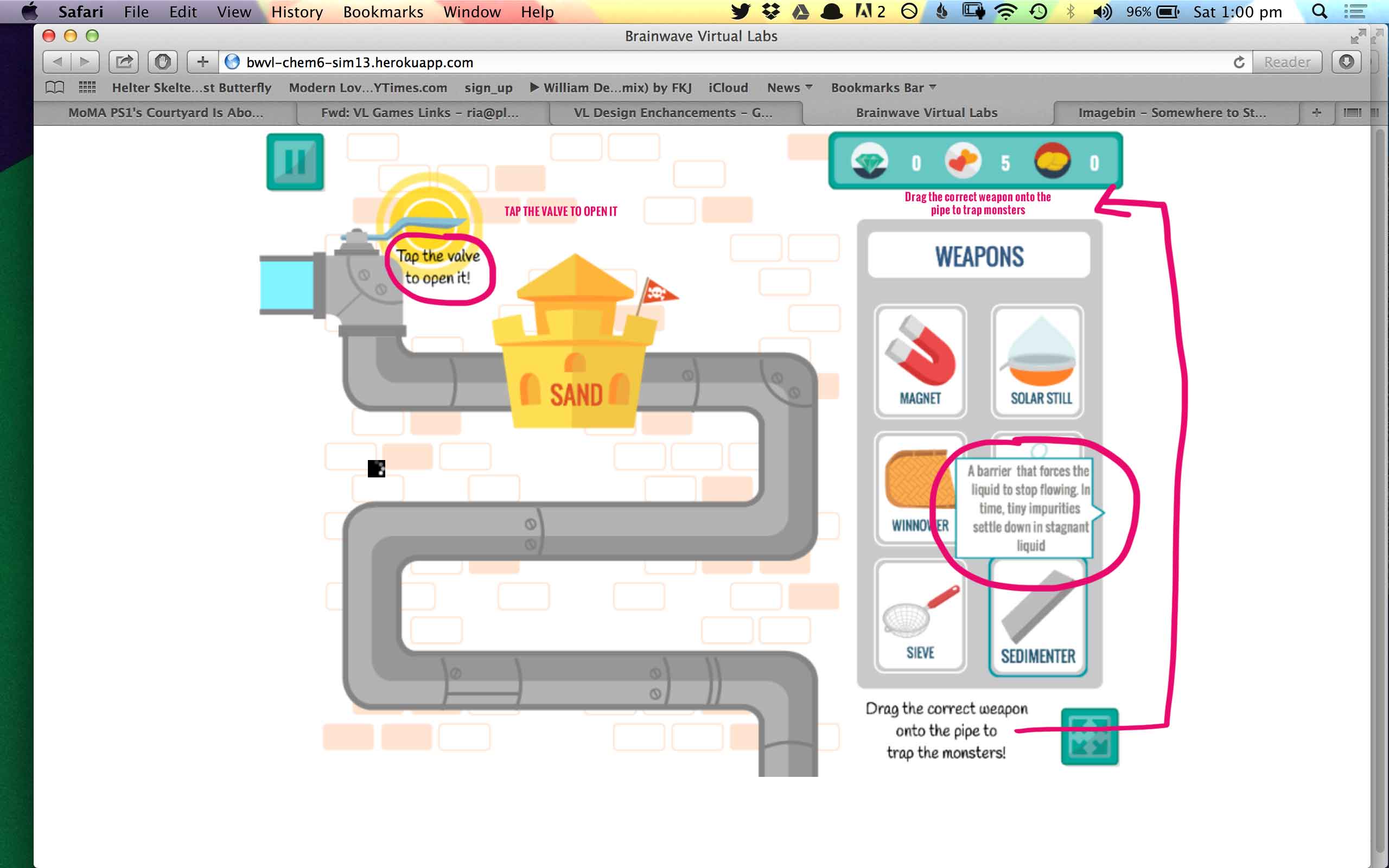
Task: Switch to MoMA PS1's Courtyard tab
Action: click(165, 113)
